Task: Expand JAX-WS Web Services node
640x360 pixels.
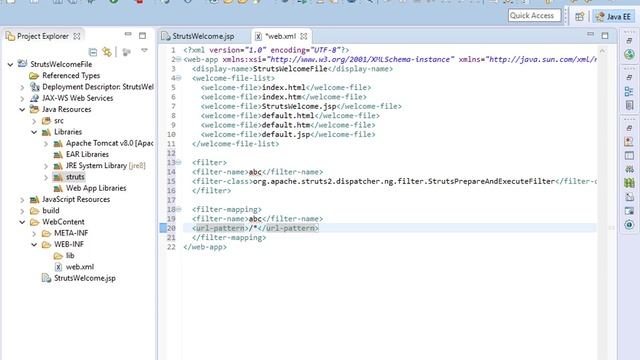Action: click(x=22, y=98)
